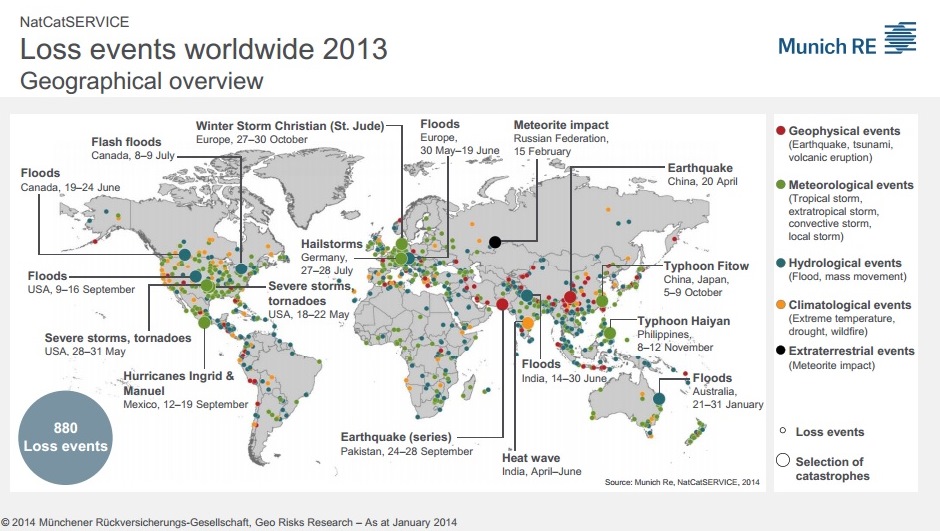This screenshot has width=940, height=531.
Task: Click the black meteorite impact marker in Russia
Action: 495,242
